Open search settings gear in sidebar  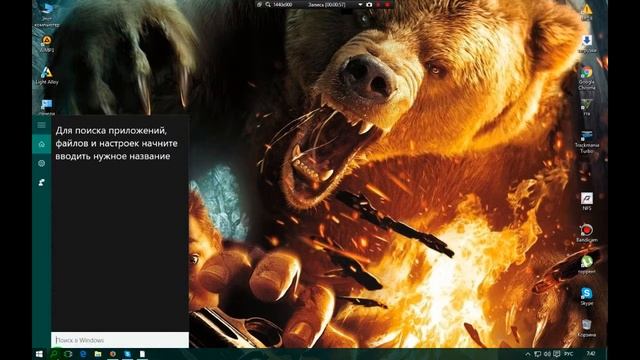coord(42,163)
